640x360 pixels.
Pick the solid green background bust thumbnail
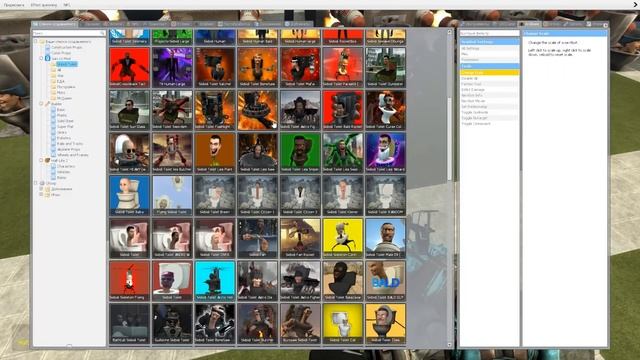click(300, 153)
